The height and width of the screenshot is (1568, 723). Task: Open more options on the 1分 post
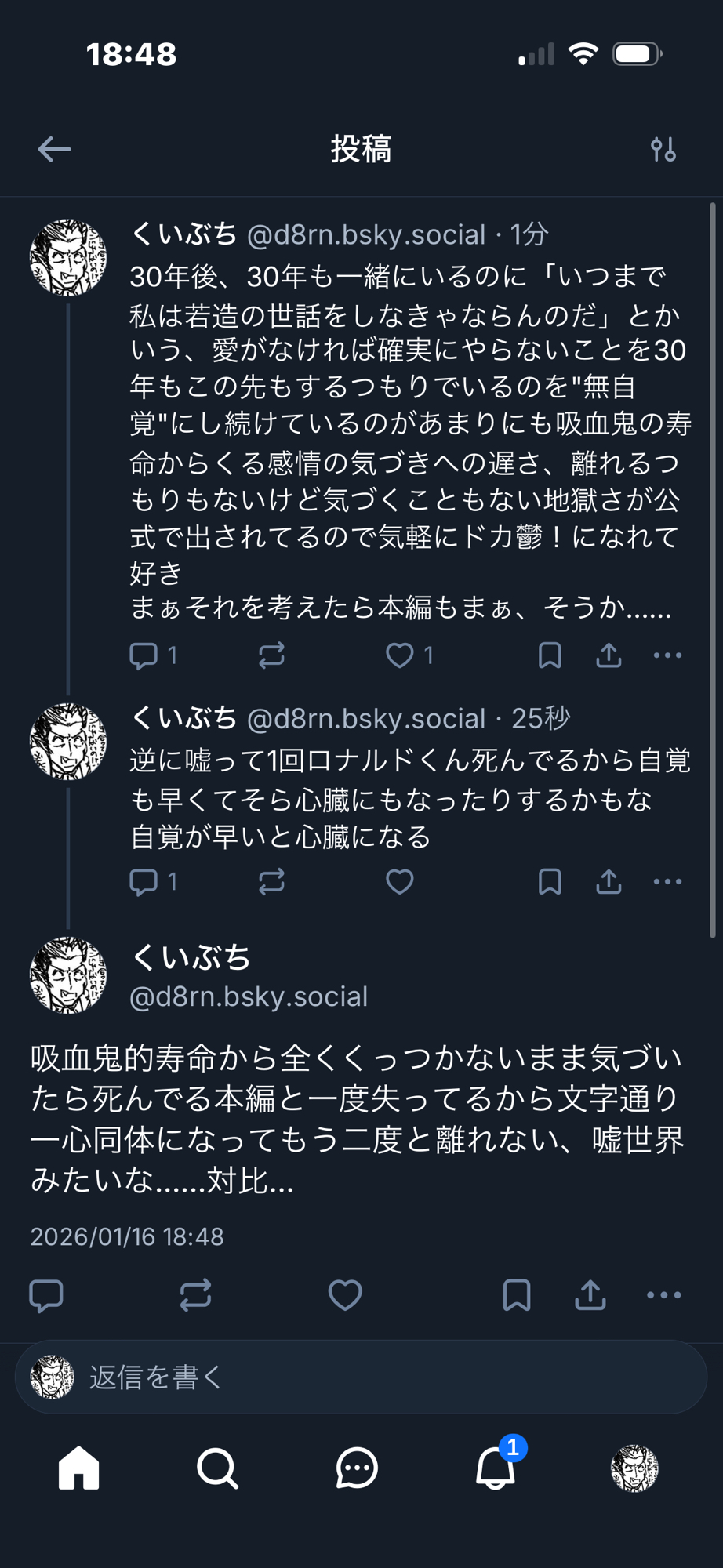coord(667,655)
